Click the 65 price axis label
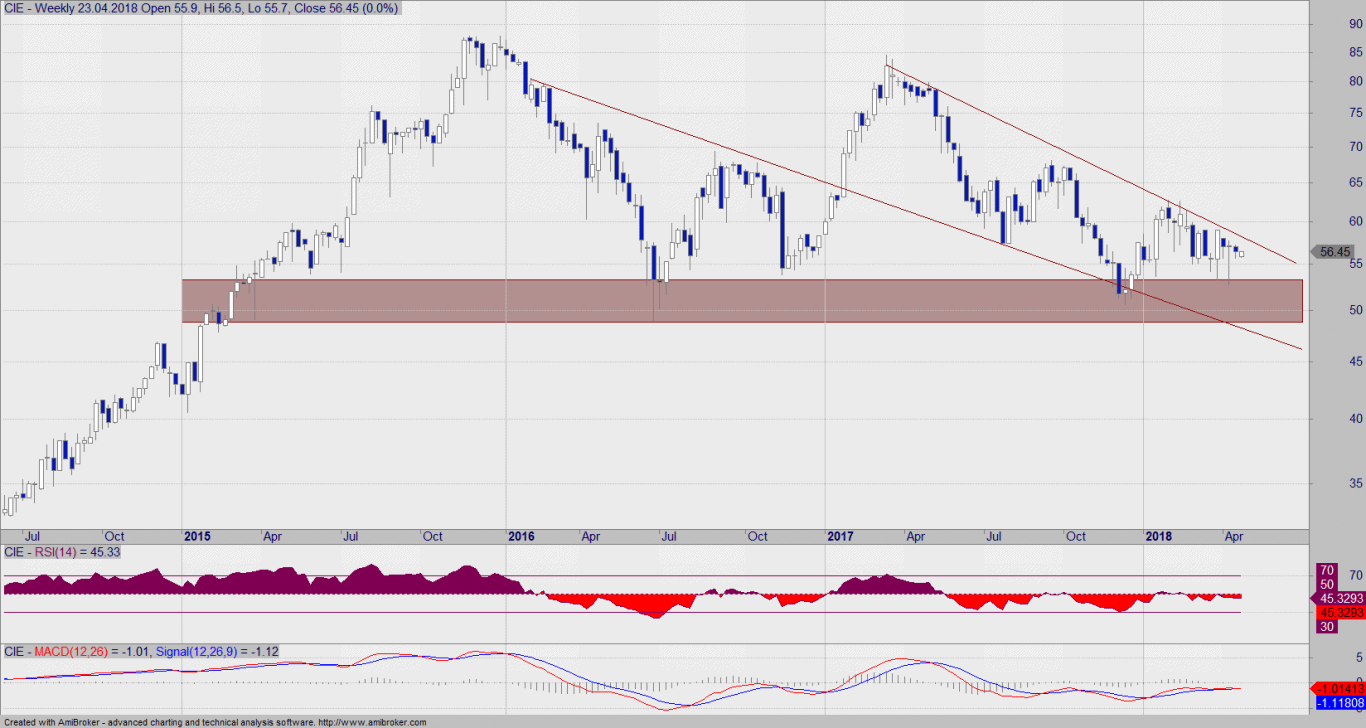Screen dimensions: 1366x728 (x=1357, y=182)
